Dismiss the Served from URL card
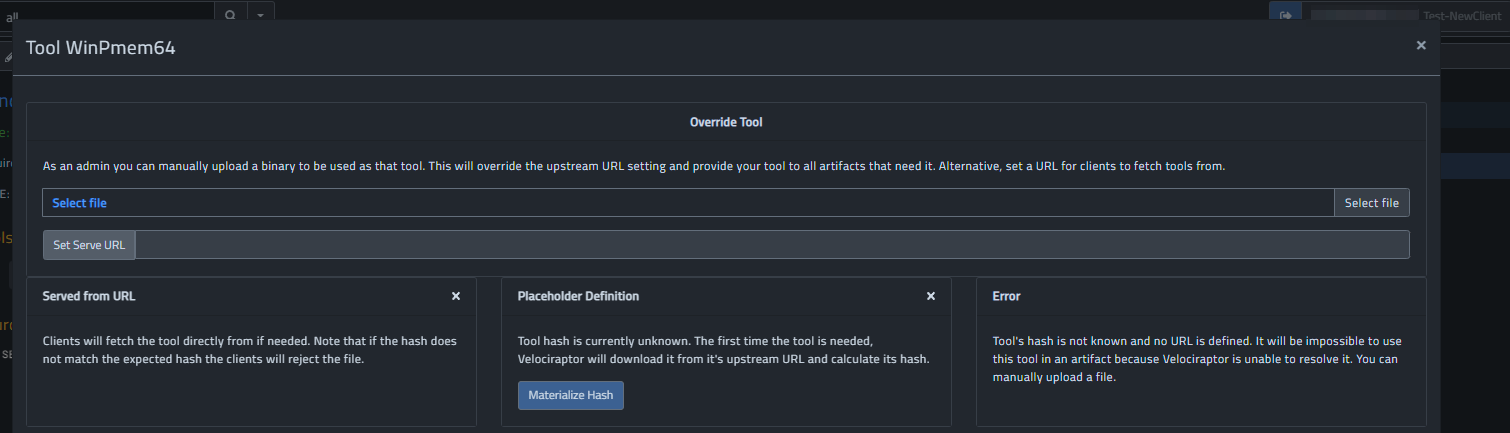Viewport: 1510px width, 433px height. [x=456, y=296]
